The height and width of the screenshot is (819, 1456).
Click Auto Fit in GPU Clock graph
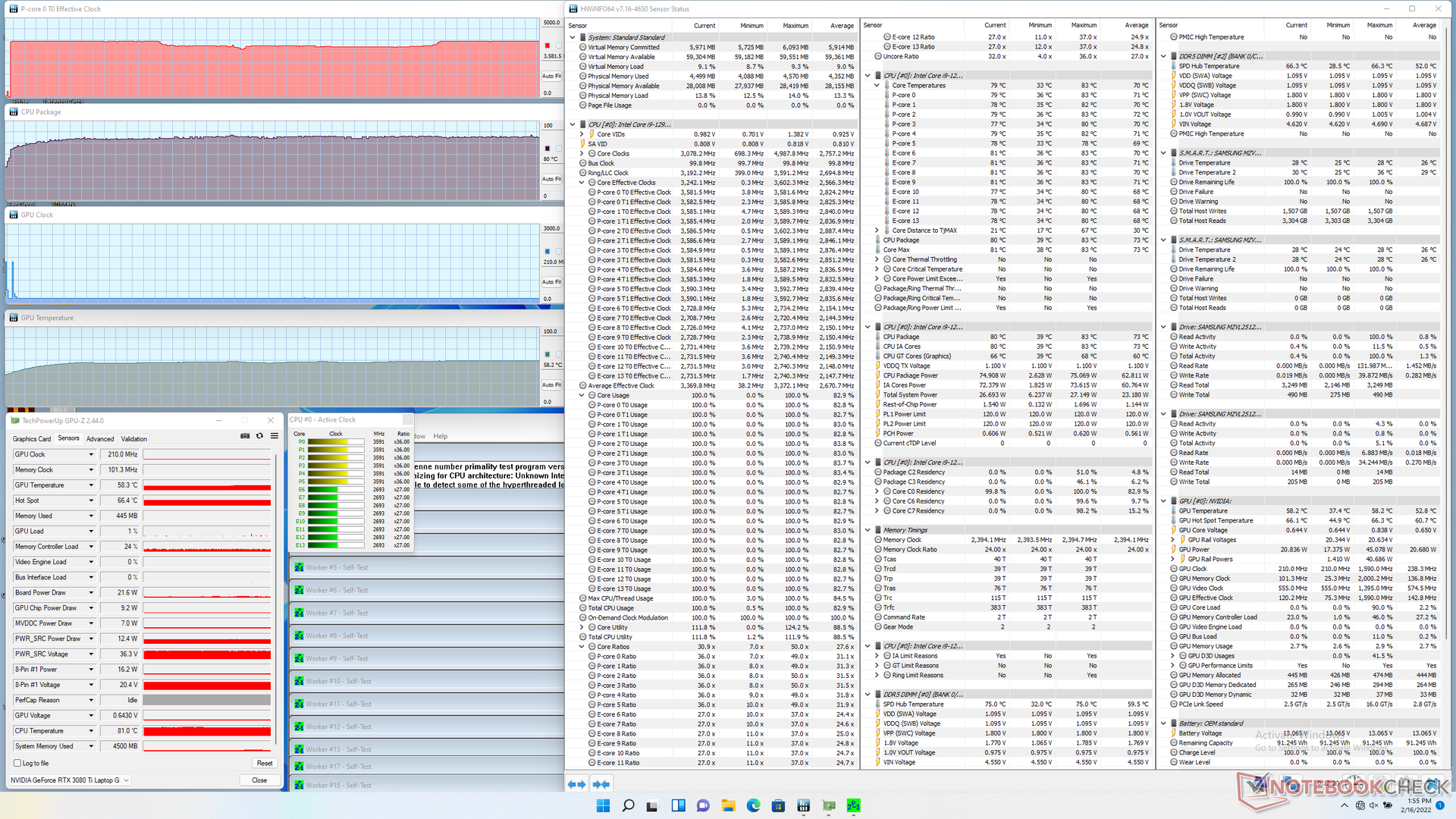(551, 282)
